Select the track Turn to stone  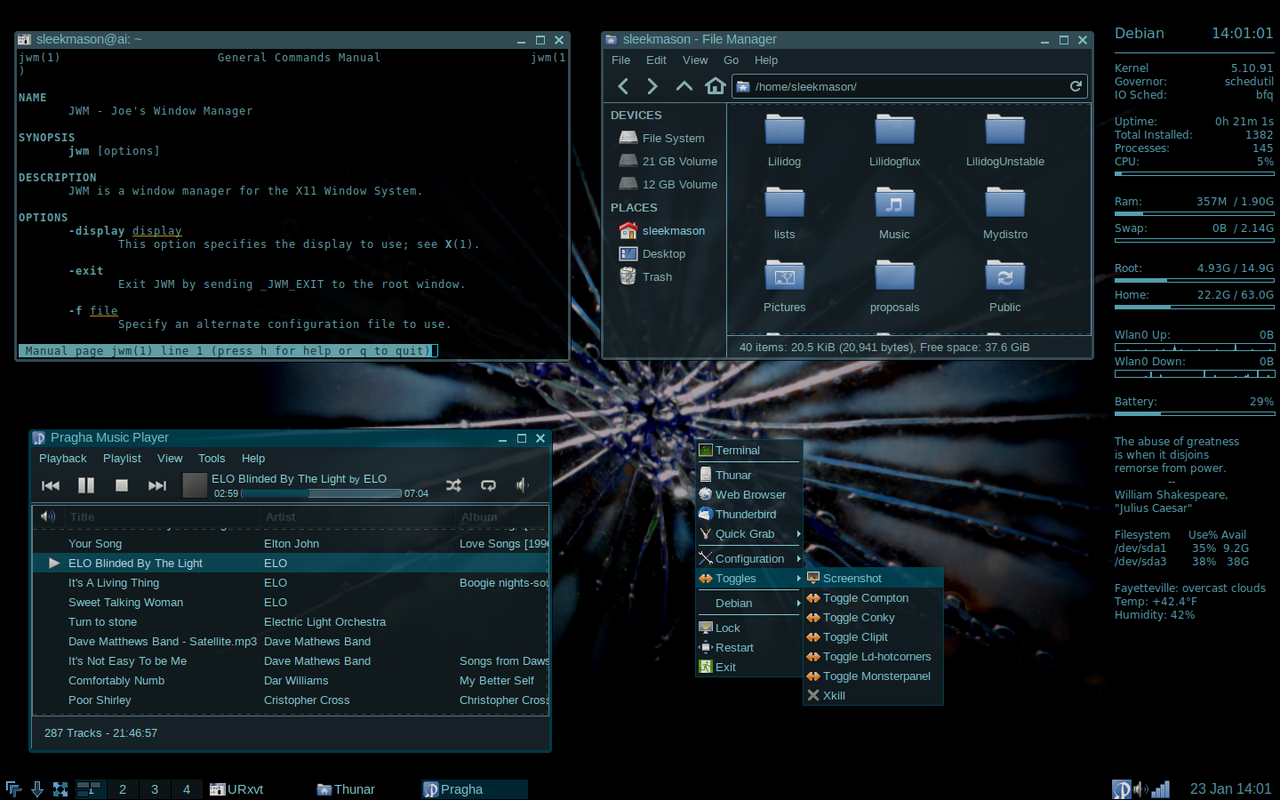[291, 622]
